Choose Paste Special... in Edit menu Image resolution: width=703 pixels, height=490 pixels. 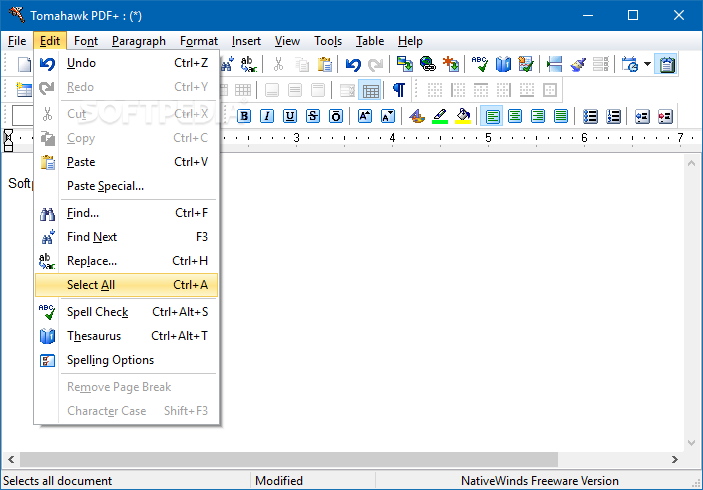[126, 186]
